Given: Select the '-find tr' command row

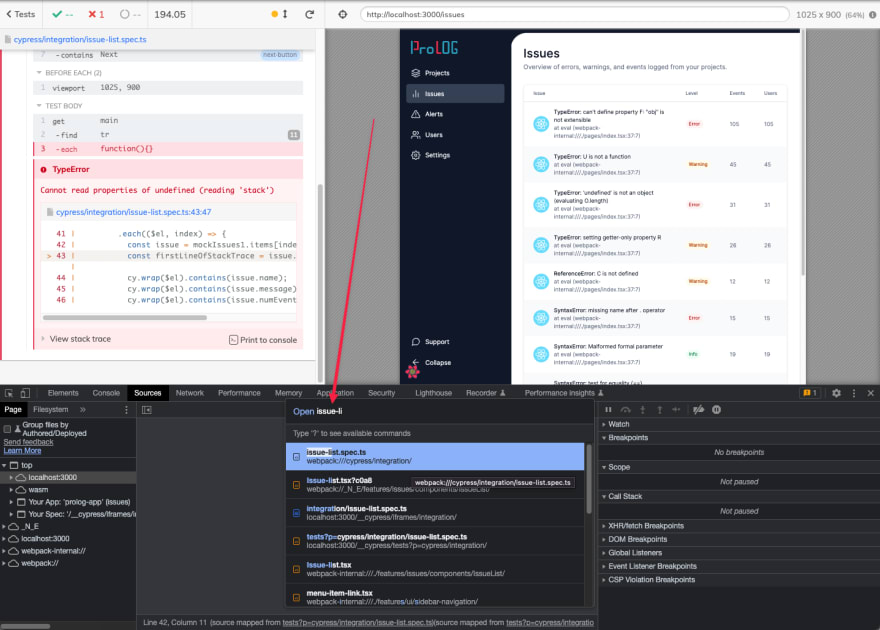Looking at the screenshot, I should (x=168, y=135).
